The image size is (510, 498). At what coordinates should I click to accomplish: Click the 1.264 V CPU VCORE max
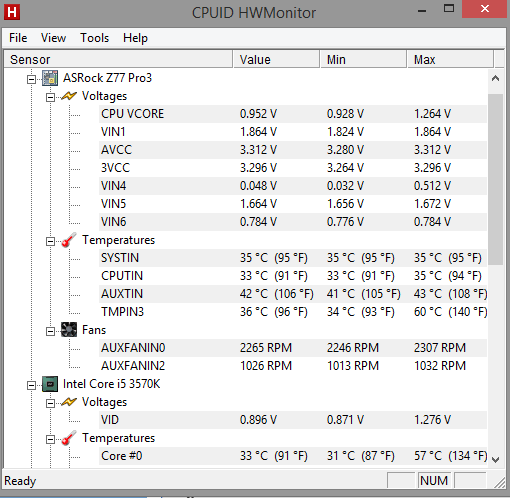tap(432, 114)
